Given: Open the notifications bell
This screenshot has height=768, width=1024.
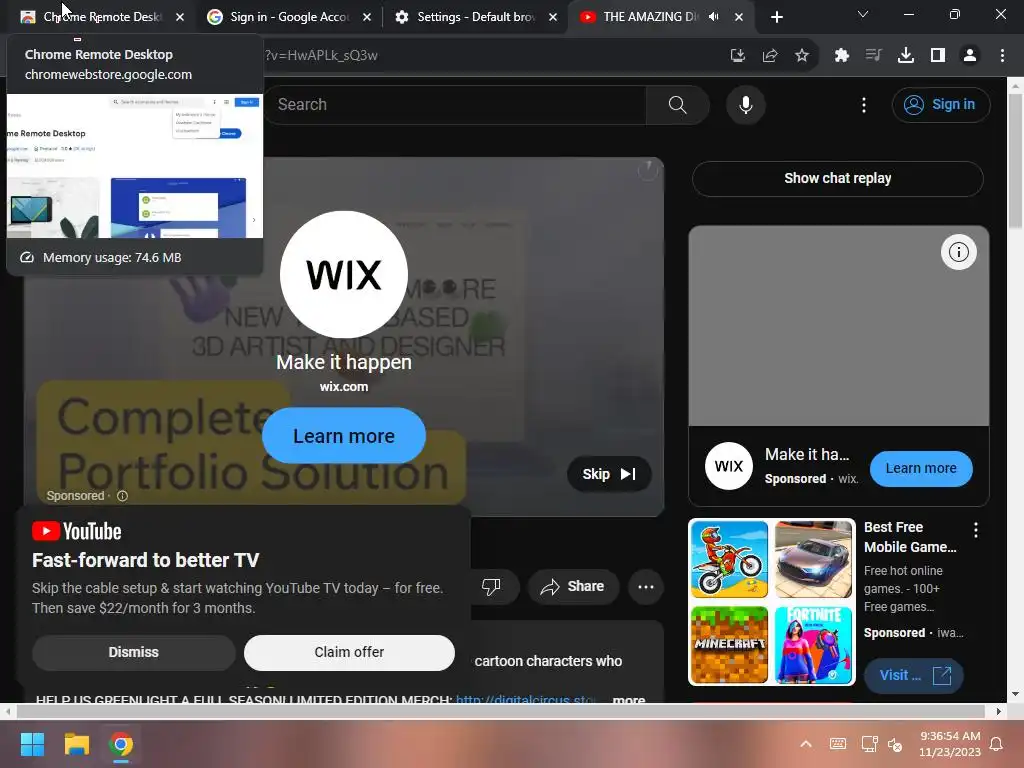Looking at the screenshot, I should click(x=997, y=744).
